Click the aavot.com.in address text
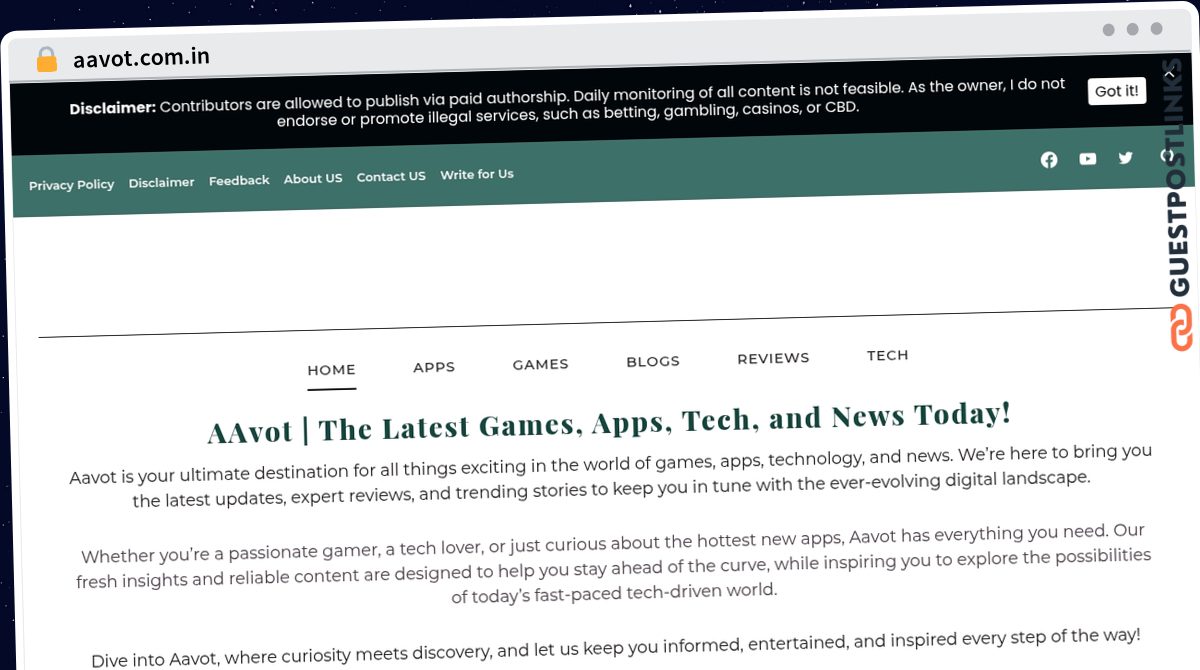This screenshot has height=670, width=1200. pos(141,58)
